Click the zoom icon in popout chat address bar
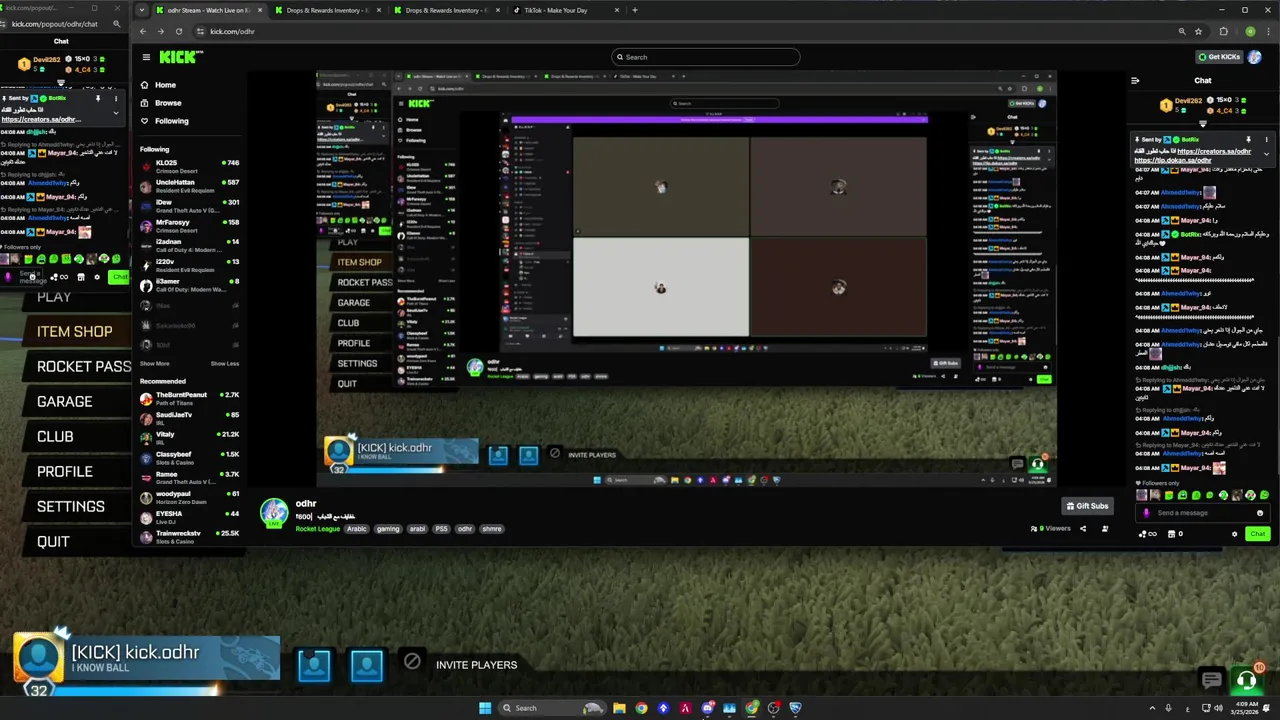The height and width of the screenshot is (720, 1280). click(117, 24)
